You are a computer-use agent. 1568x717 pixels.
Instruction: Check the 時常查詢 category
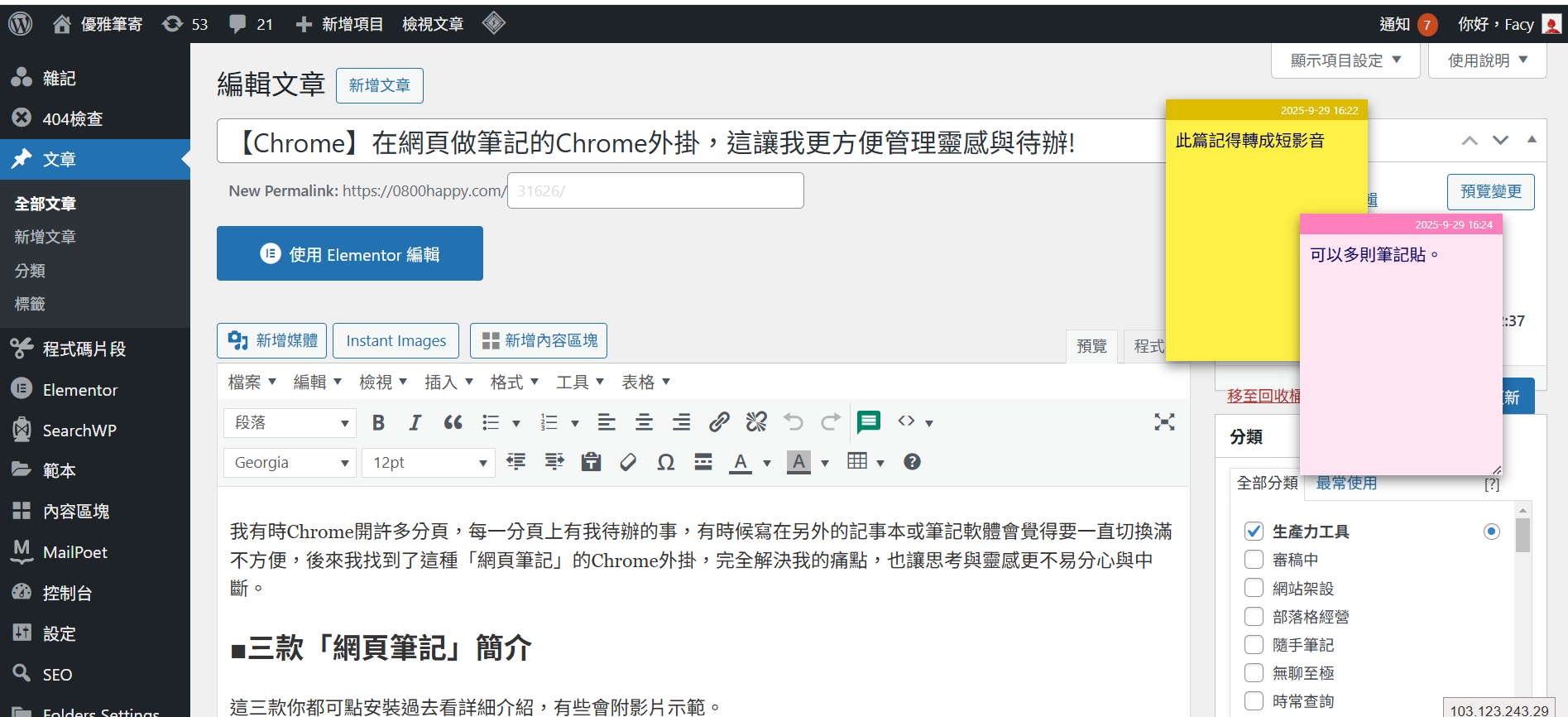pyautogui.click(x=1254, y=700)
